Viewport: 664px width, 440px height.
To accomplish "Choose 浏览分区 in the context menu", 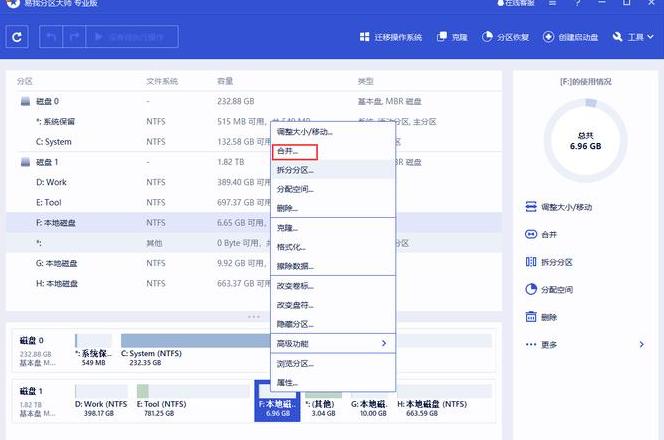I will [333, 364].
